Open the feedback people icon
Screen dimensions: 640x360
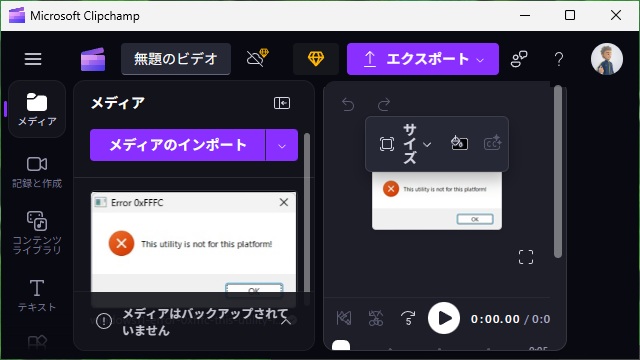[x=519, y=59]
